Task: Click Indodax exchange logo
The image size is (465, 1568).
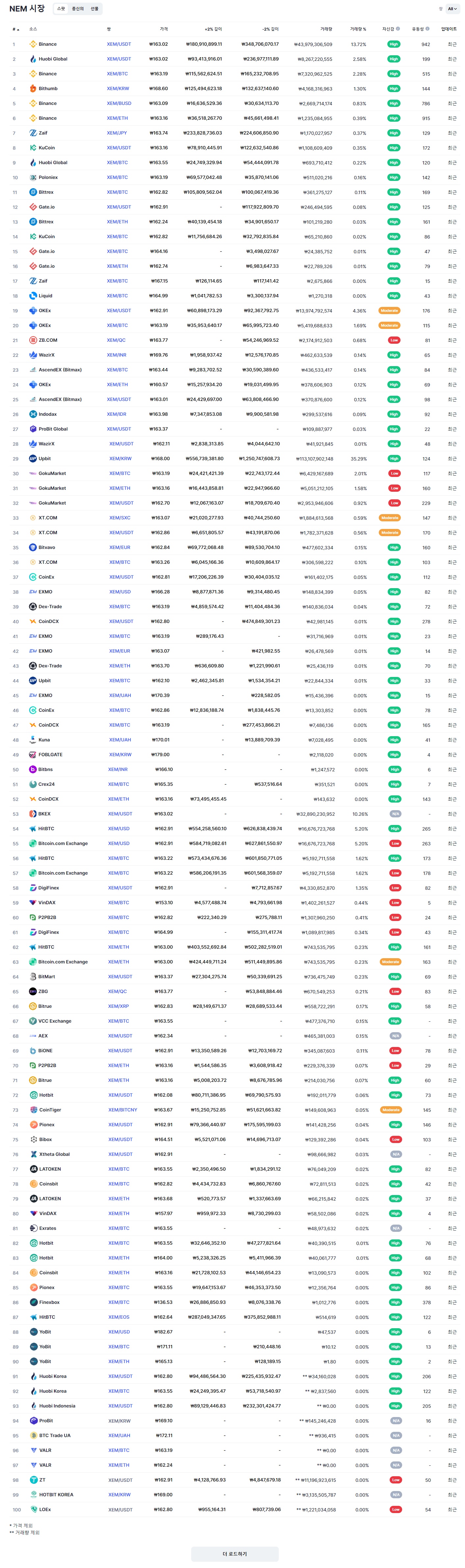Action: click(33, 414)
